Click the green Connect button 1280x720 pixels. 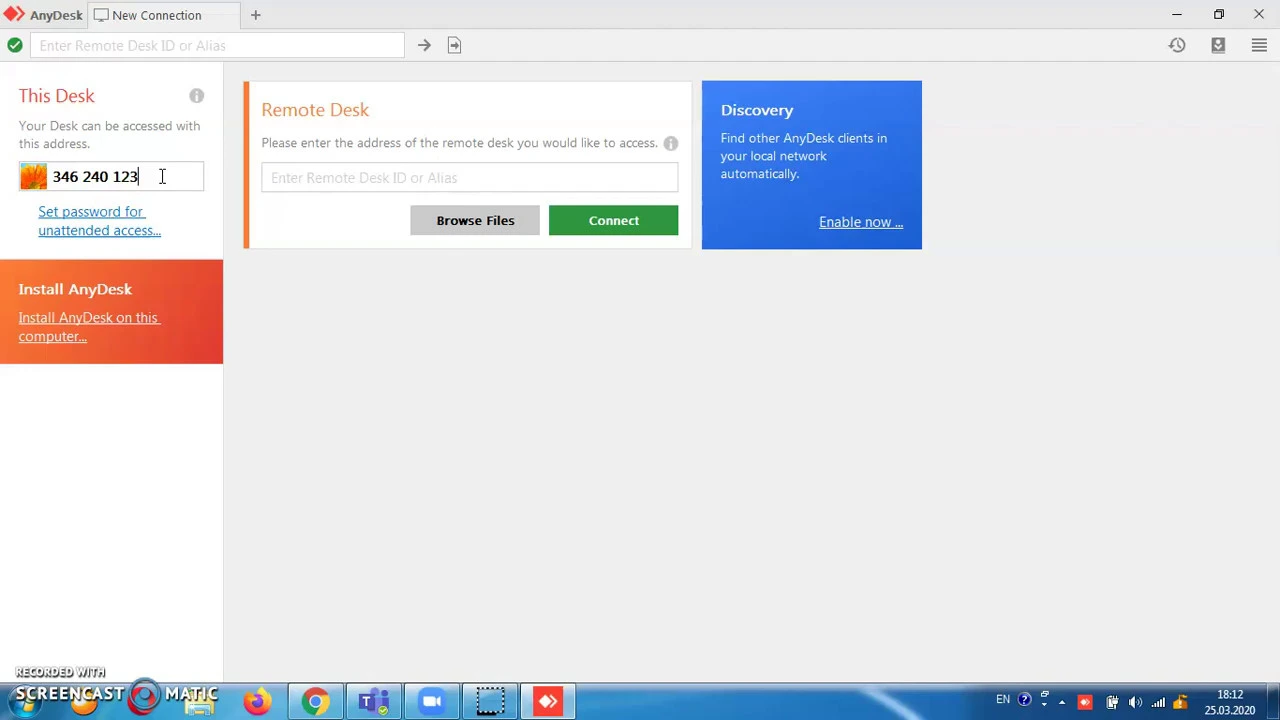(x=613, y=220)
